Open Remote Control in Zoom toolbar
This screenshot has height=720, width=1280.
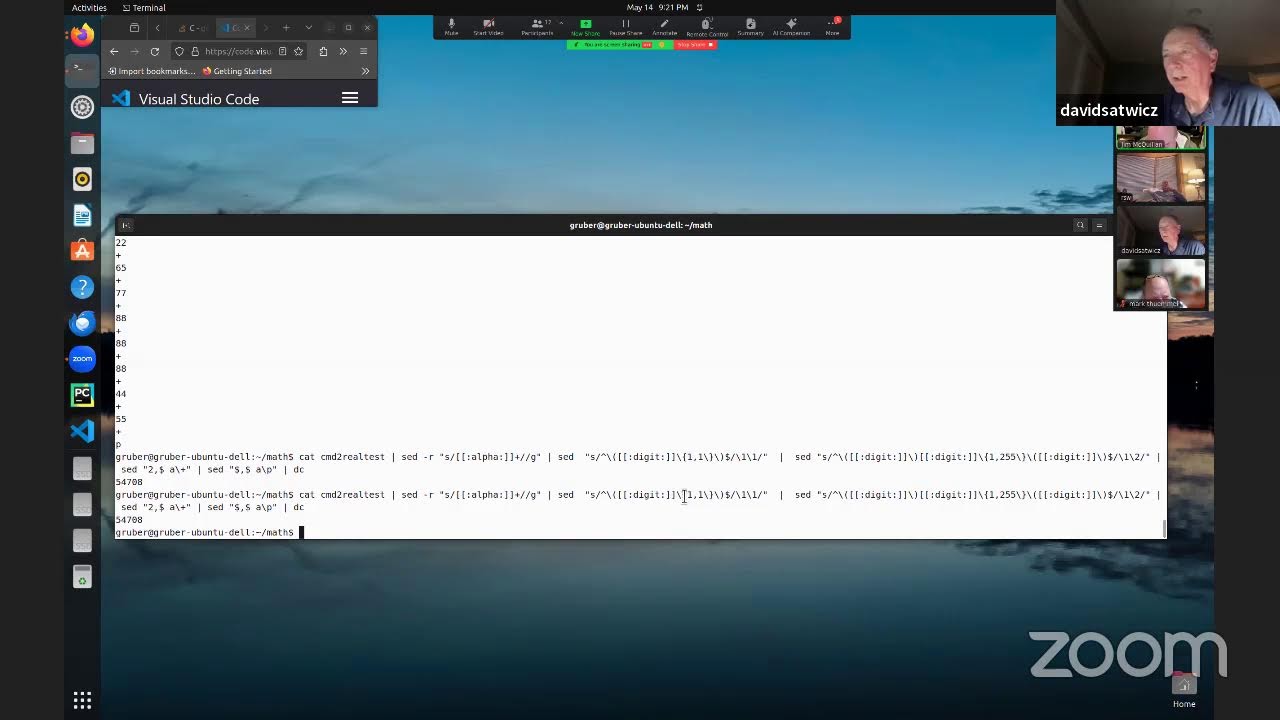click(707, 27)
